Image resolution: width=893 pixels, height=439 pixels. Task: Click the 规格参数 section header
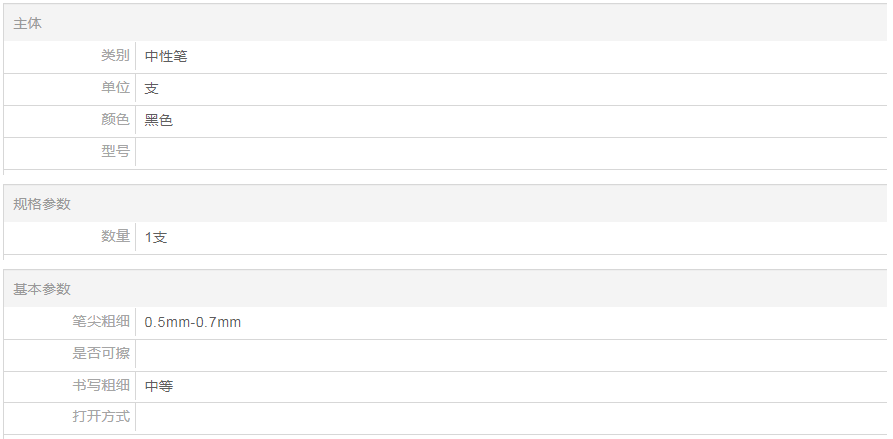[42, 204]
